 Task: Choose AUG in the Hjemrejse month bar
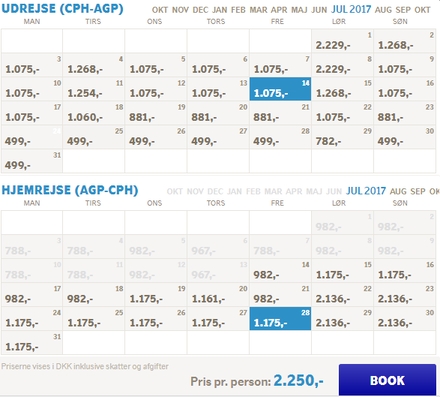pyautogui.click(x=398, y=191)
